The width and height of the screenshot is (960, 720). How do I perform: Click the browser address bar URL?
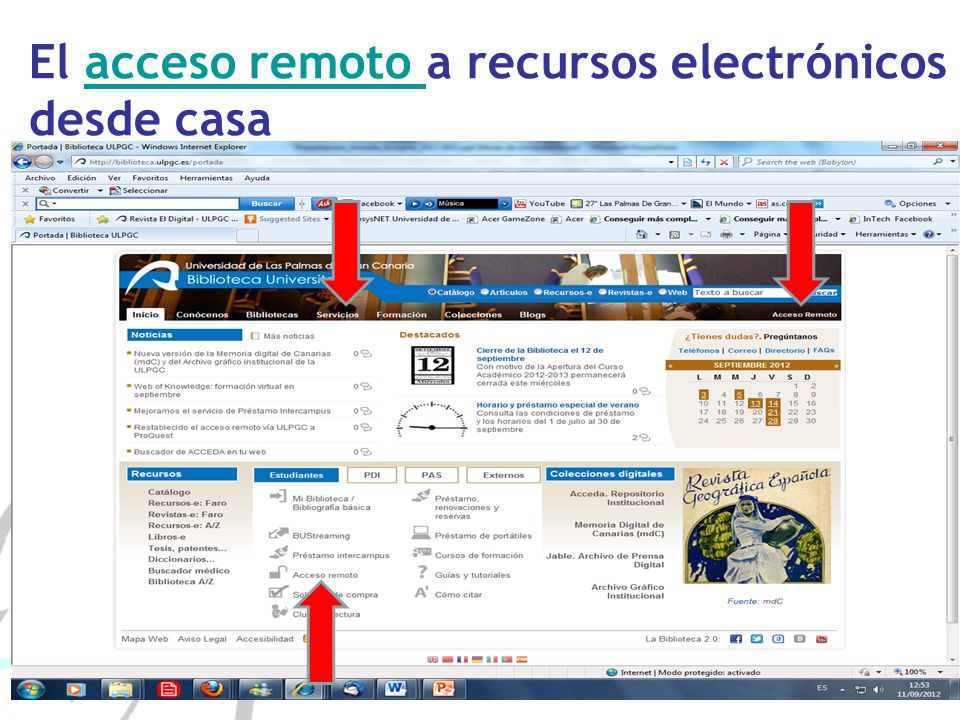coord(156,162)
